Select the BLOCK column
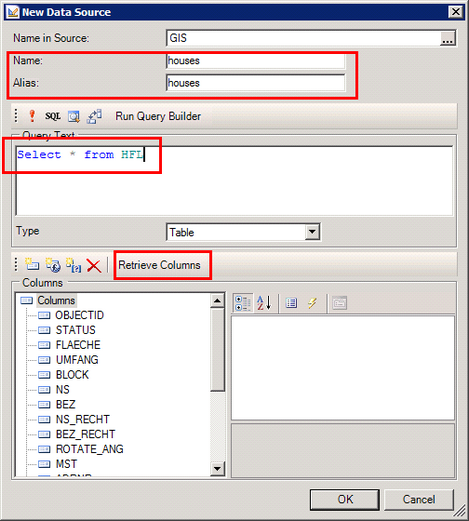 coord(72,375)
